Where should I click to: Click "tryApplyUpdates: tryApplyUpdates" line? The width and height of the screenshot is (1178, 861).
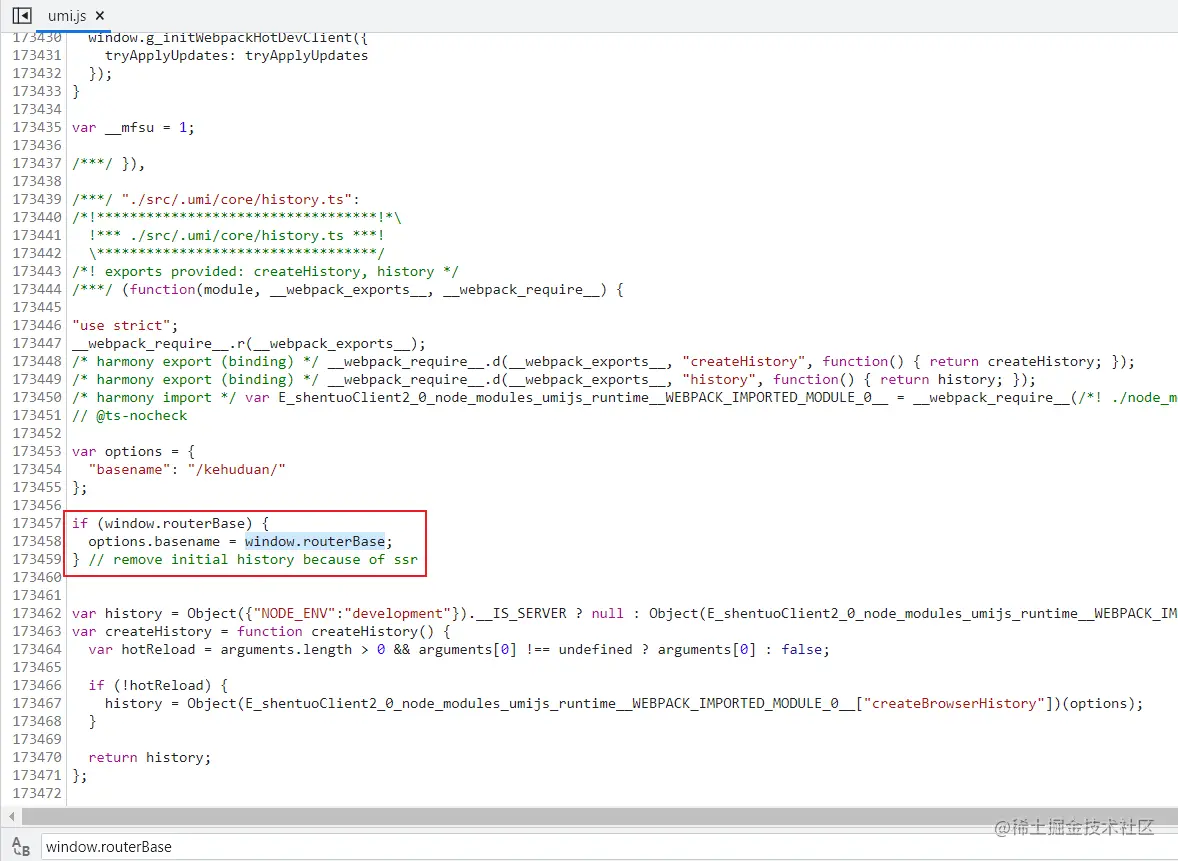click(237, 55)
